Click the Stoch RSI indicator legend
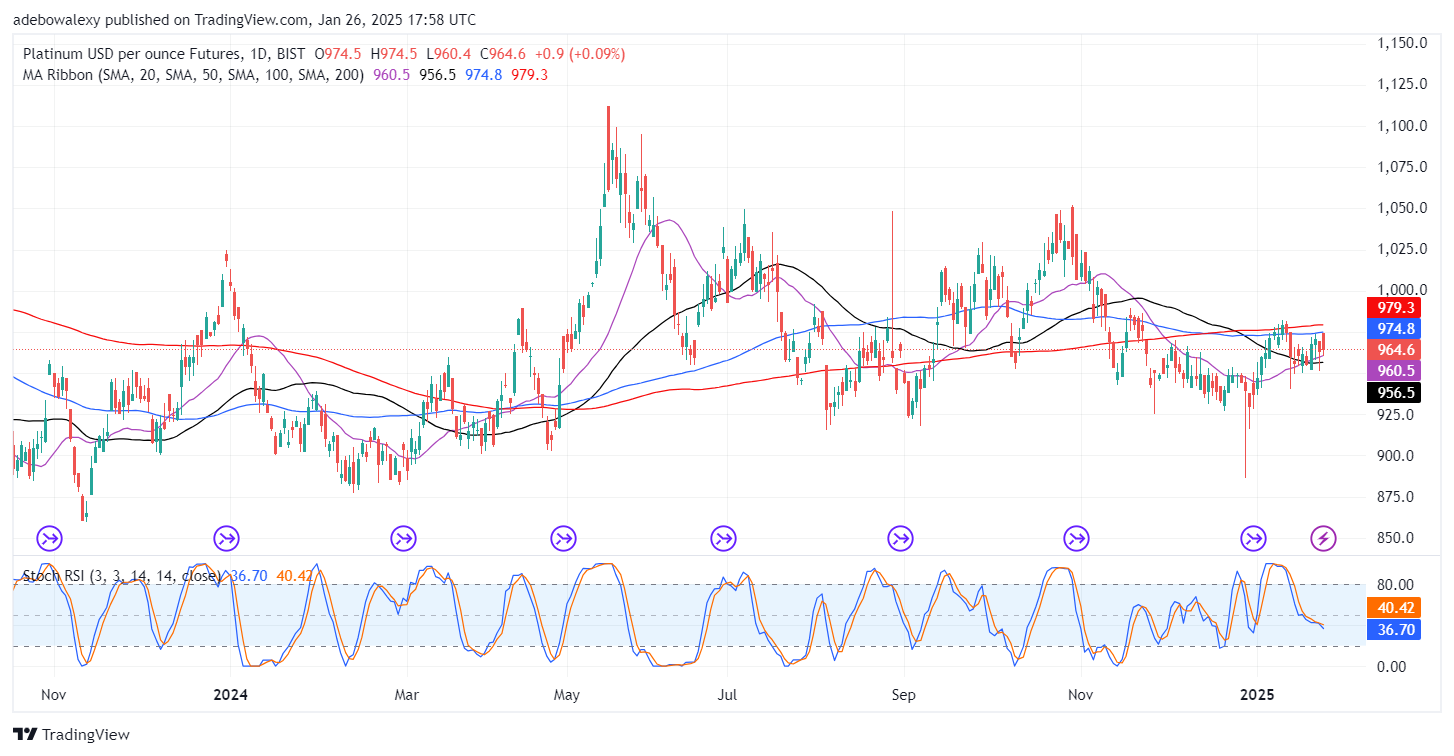This screenshot has height=756, width=1454. coord(124,576)
